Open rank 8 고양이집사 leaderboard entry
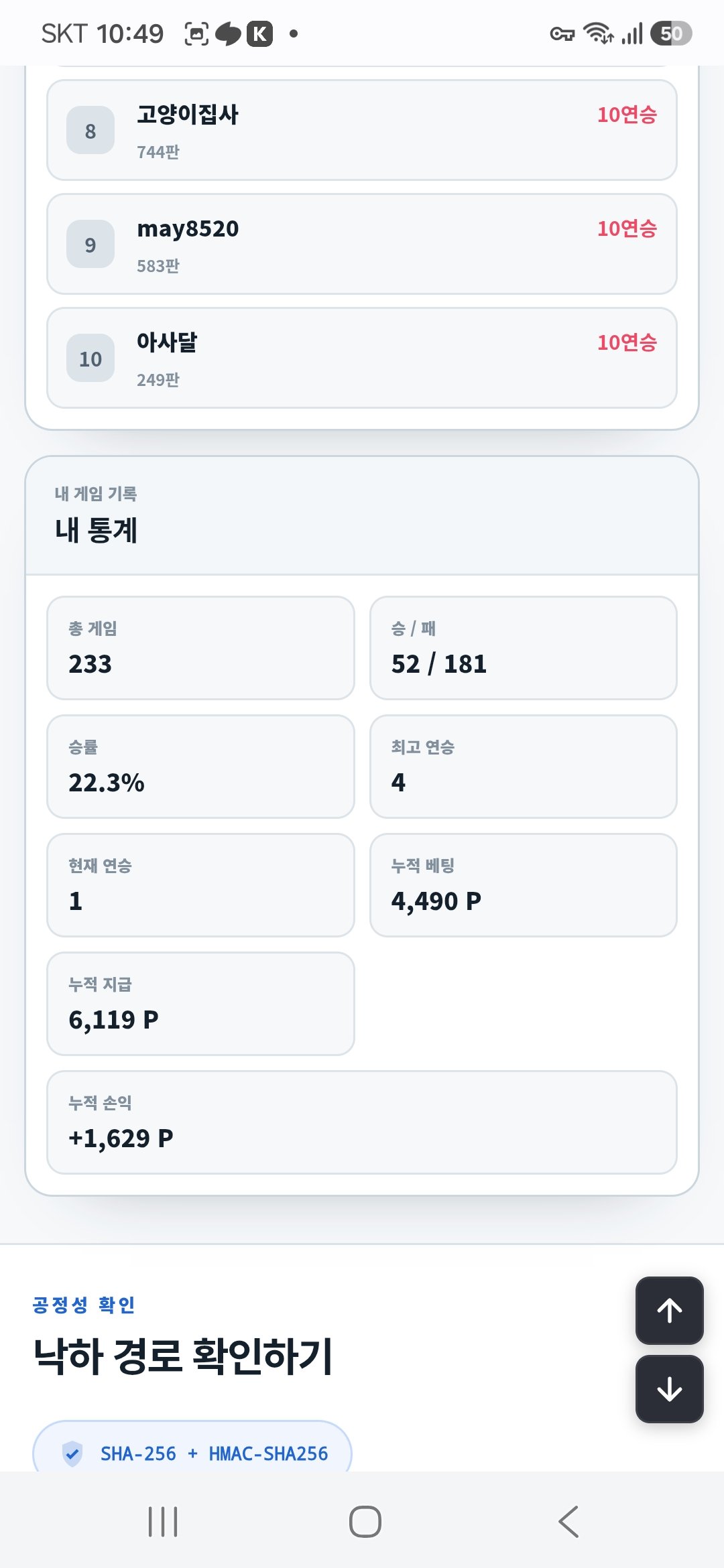Image resolution: width=724 pixels, height=1568 pixels. click(x=362, y=130)
